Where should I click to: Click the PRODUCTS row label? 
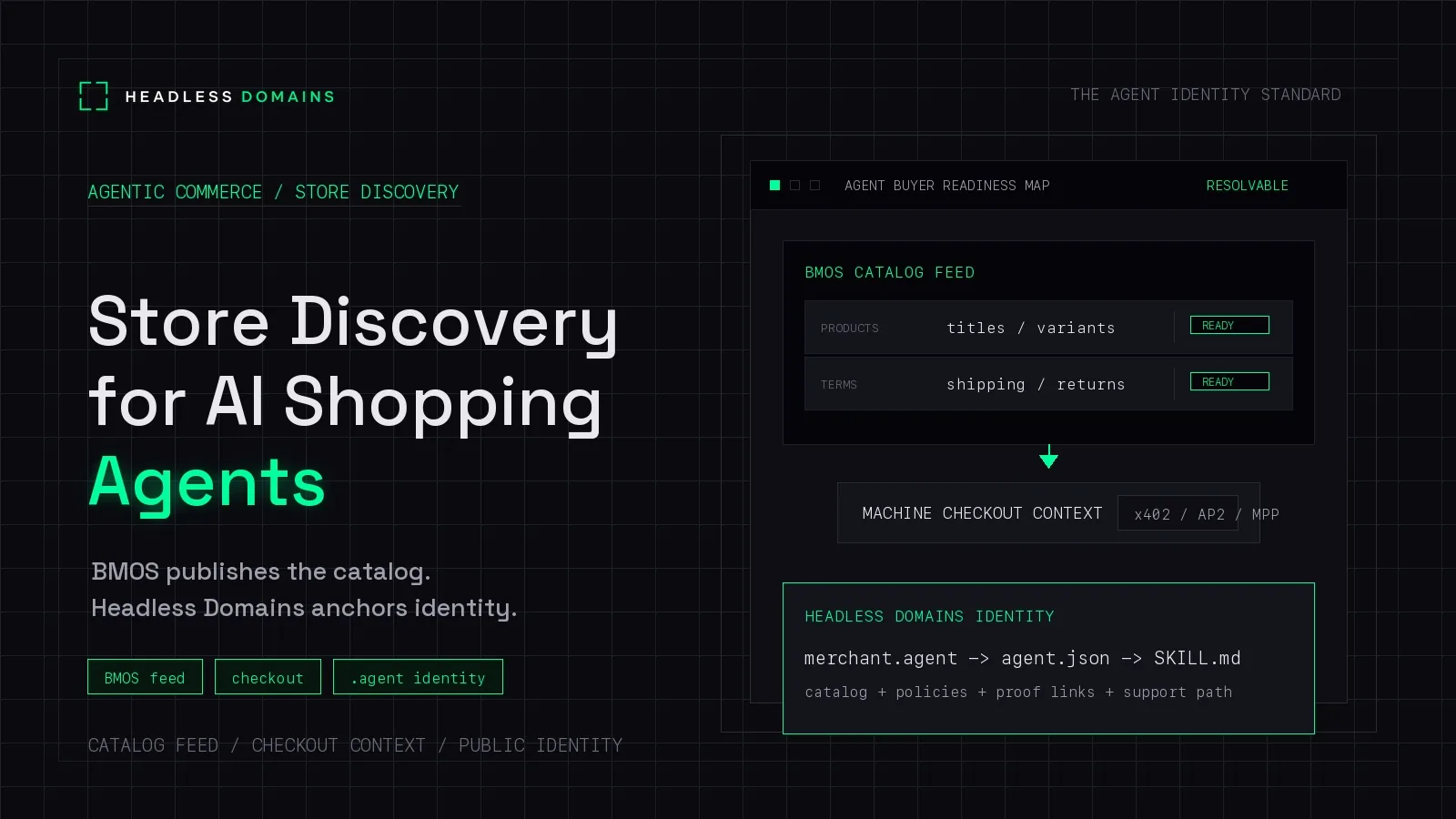tap(850, 329)
